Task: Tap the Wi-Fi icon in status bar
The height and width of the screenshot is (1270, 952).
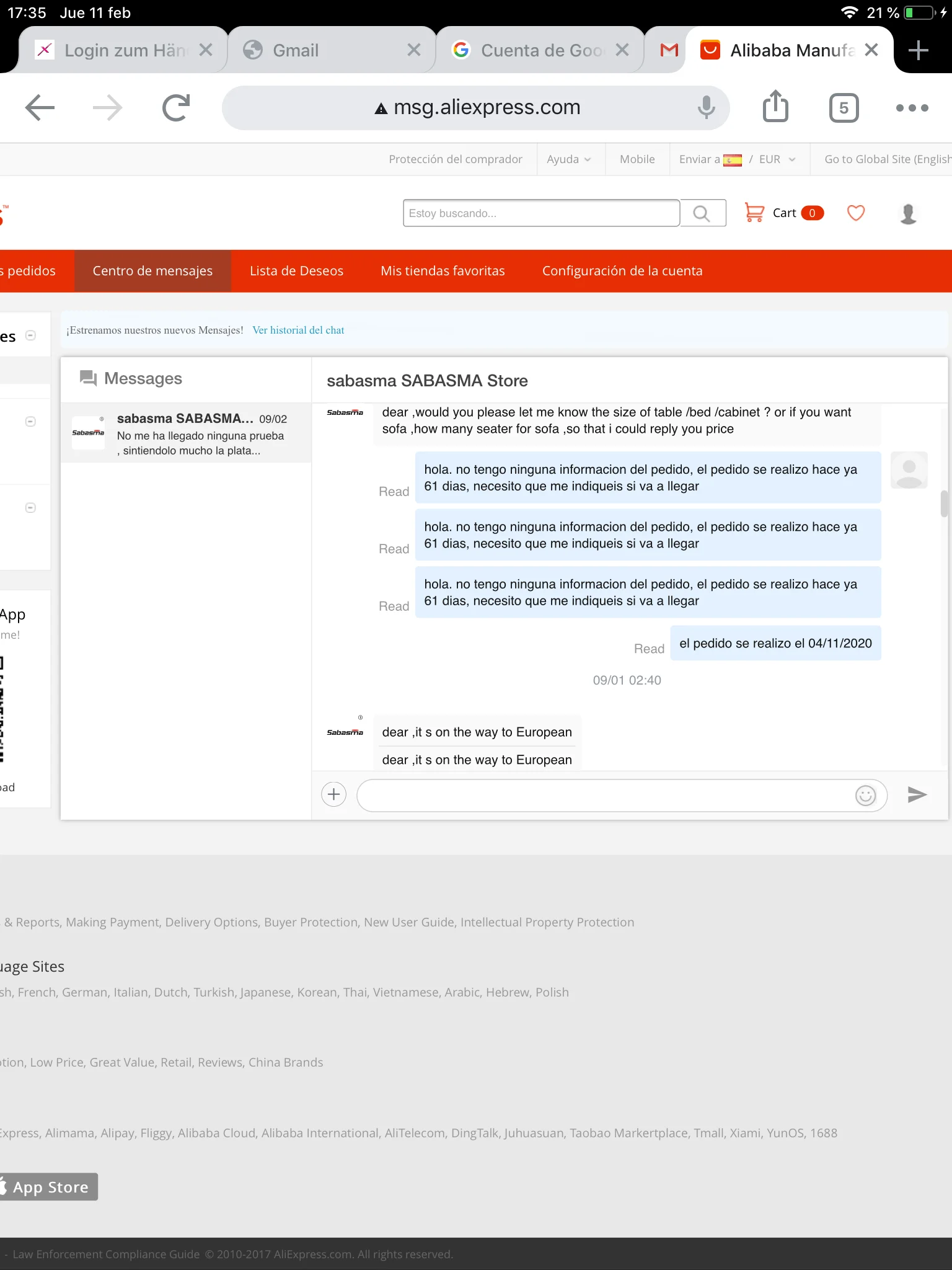Action: (x=849, y=12)
